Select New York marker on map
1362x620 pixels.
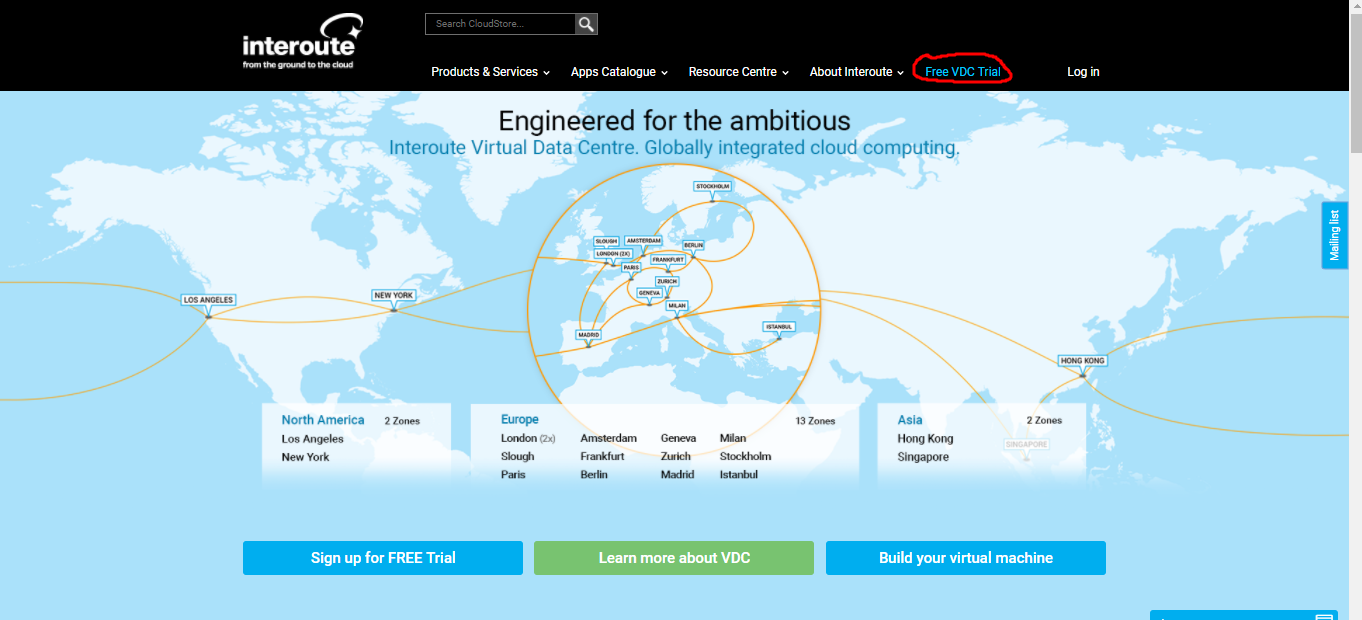[x=394, y=296]
